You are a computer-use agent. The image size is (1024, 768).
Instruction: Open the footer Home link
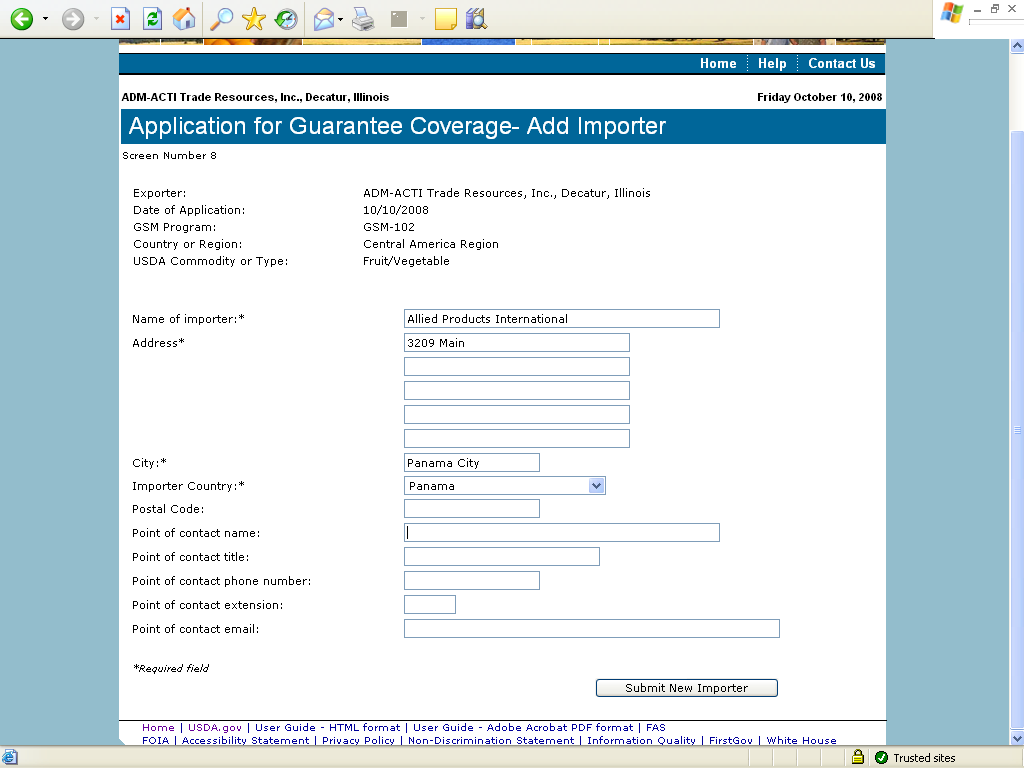coord(158,728)
